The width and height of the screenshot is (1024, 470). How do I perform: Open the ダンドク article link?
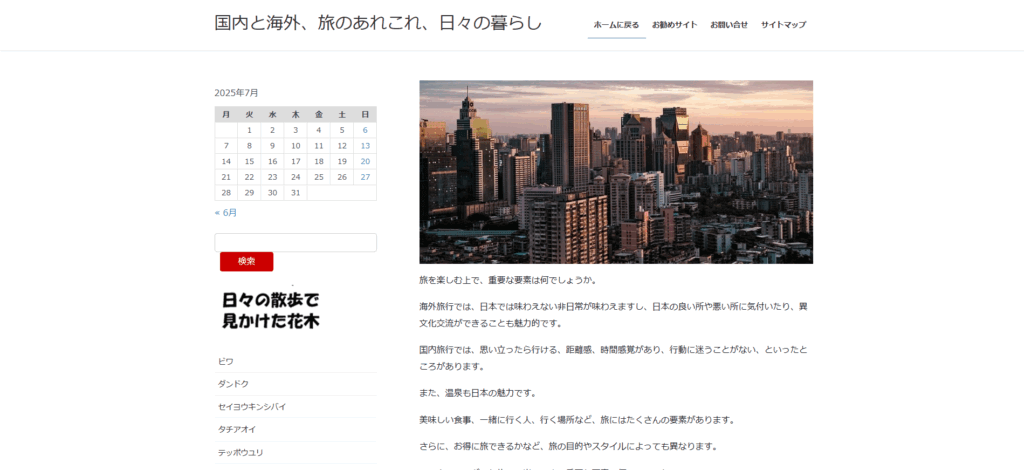pyautogui.click(x=233, y=384)
